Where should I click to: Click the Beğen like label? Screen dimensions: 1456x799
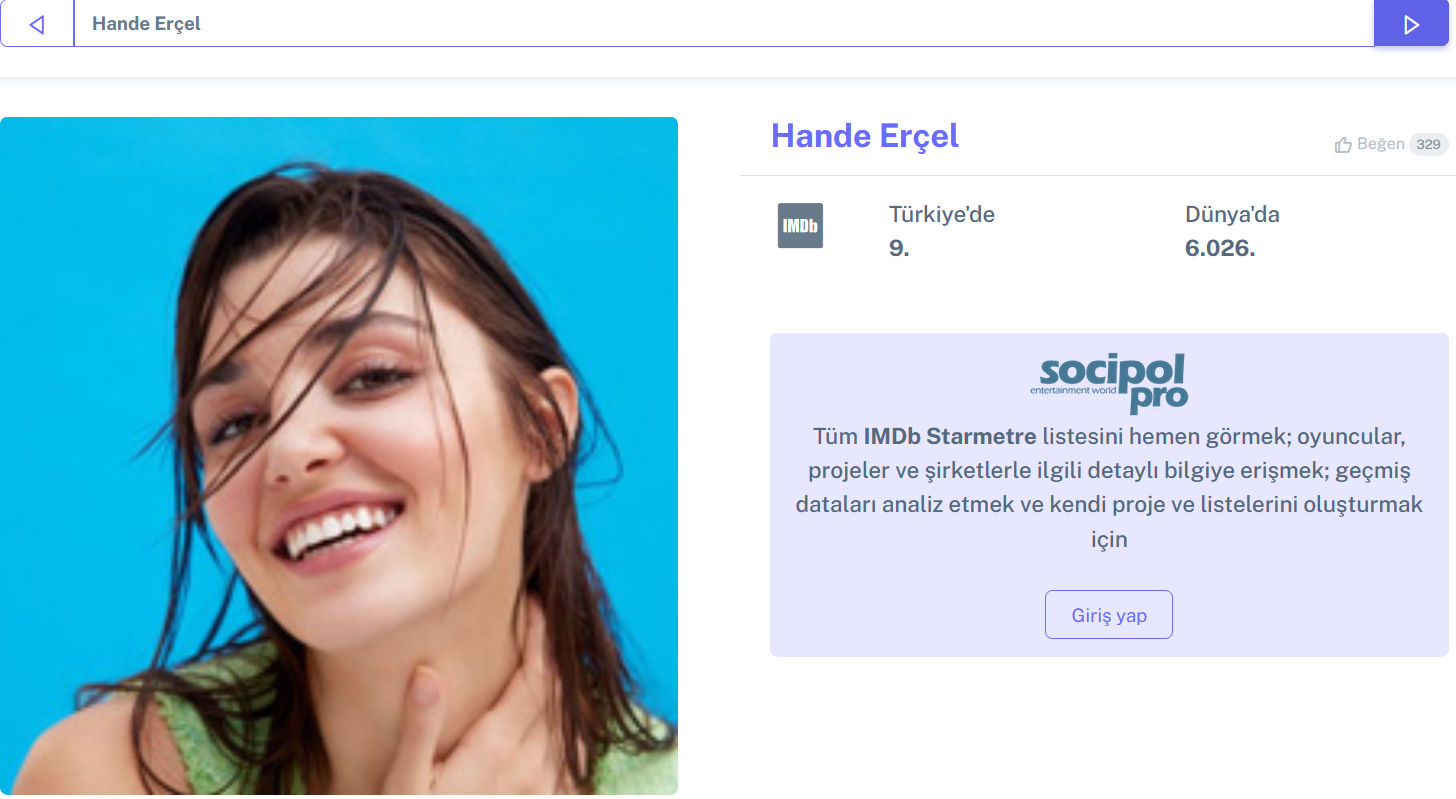point(1380,144)
